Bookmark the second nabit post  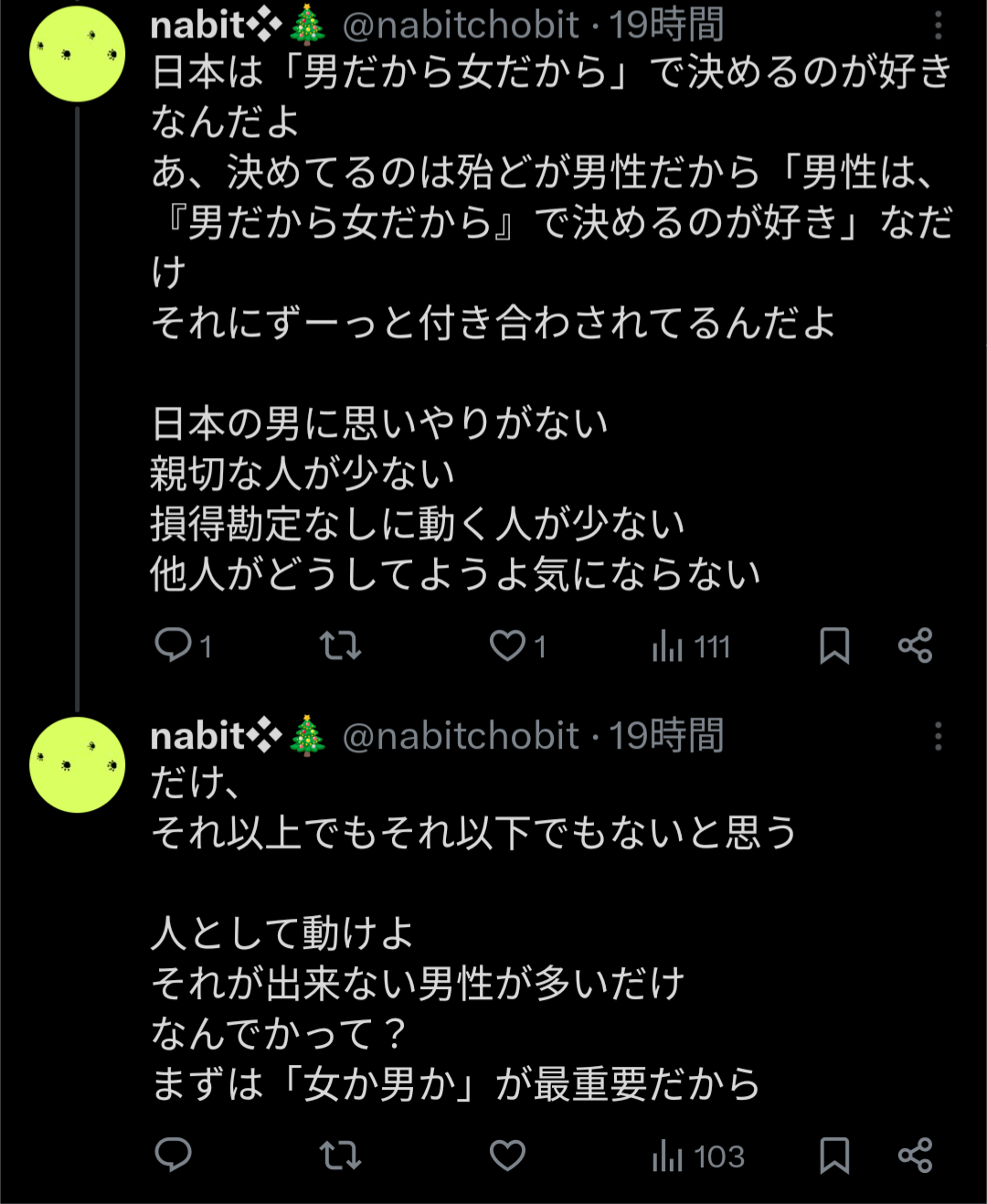834,1156
